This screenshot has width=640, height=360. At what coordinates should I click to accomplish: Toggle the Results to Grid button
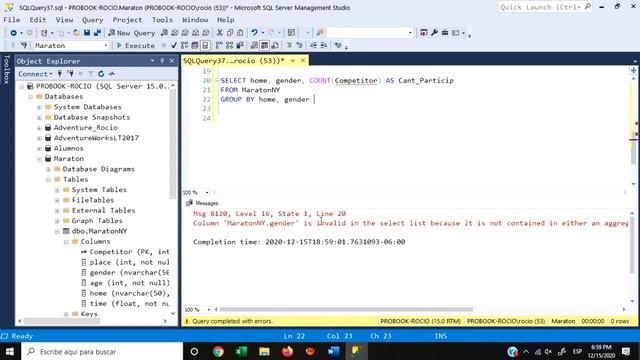click(264, 45)
